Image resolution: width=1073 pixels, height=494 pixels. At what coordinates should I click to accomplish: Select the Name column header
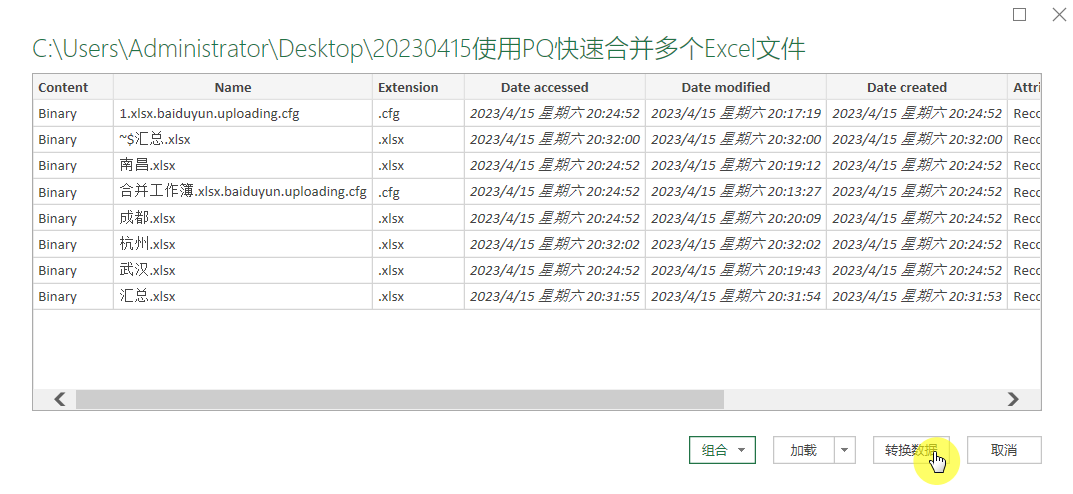242,87
